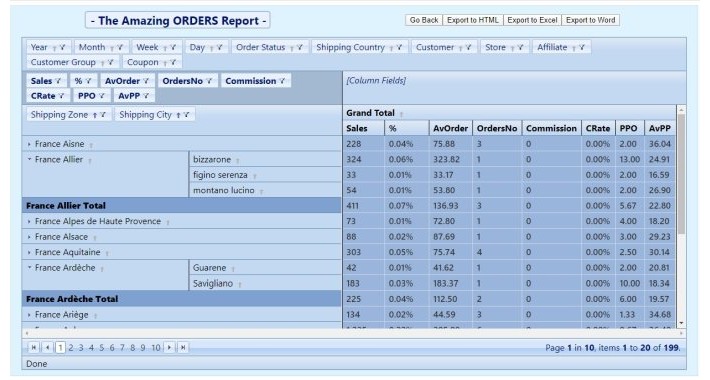The image size is (710, 380).
Task: Click Export to Excel
Action: coord(532,20)
